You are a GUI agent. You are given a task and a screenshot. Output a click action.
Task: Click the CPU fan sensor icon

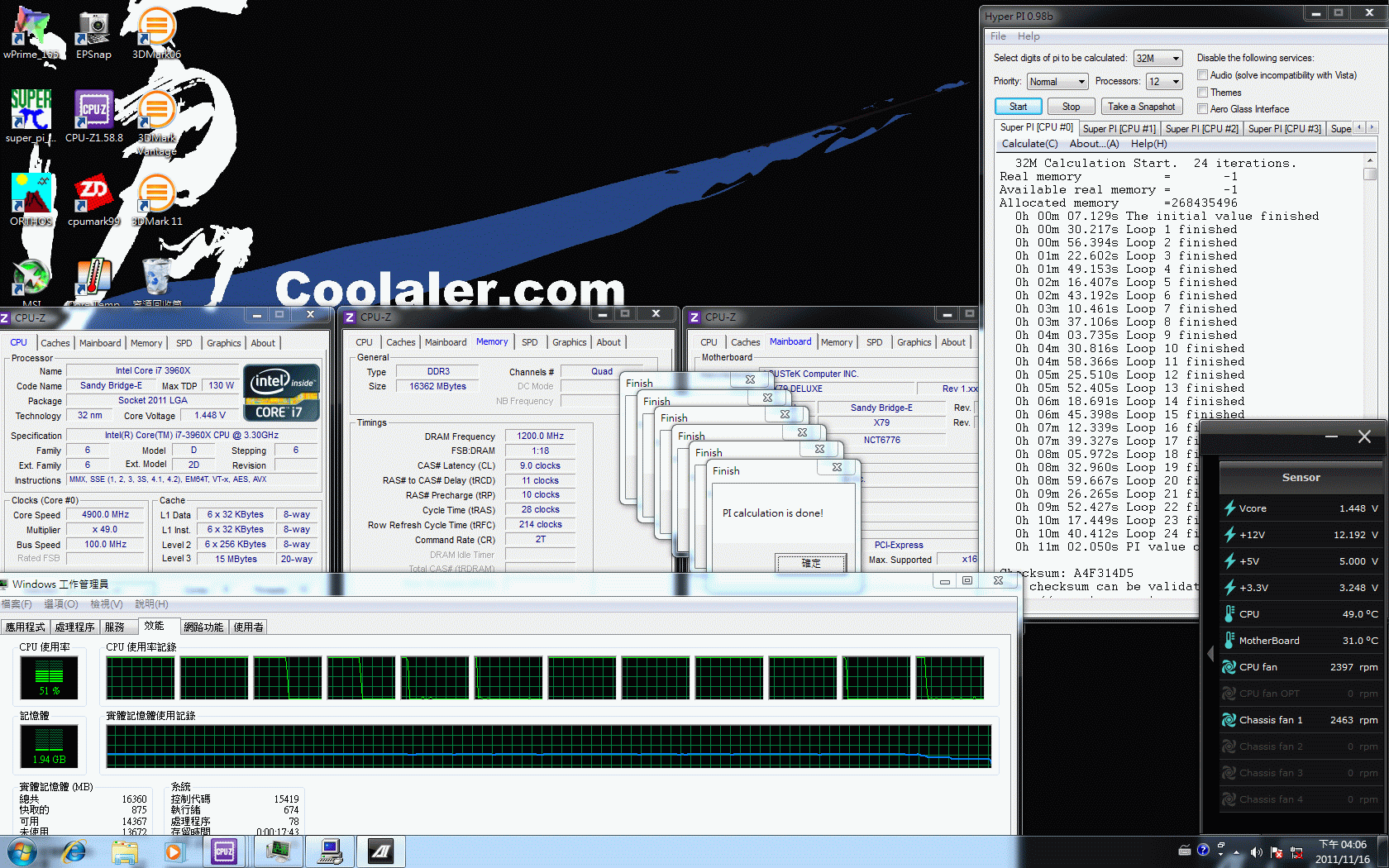tap(1229, 667)
